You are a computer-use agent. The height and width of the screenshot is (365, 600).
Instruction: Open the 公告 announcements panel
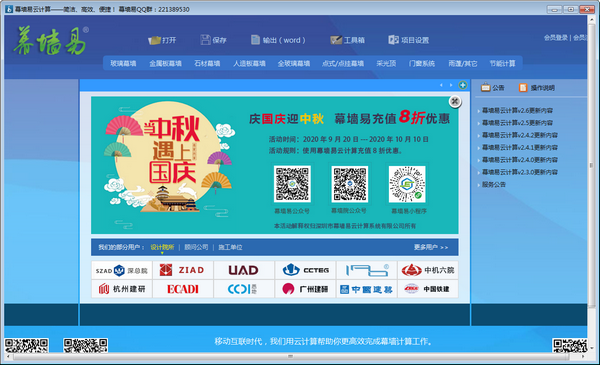pos(492,88)
